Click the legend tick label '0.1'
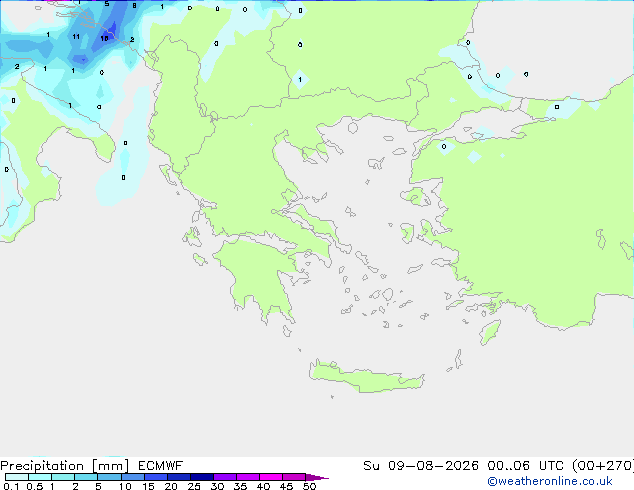The image size is (634, 490). point(11,486)
